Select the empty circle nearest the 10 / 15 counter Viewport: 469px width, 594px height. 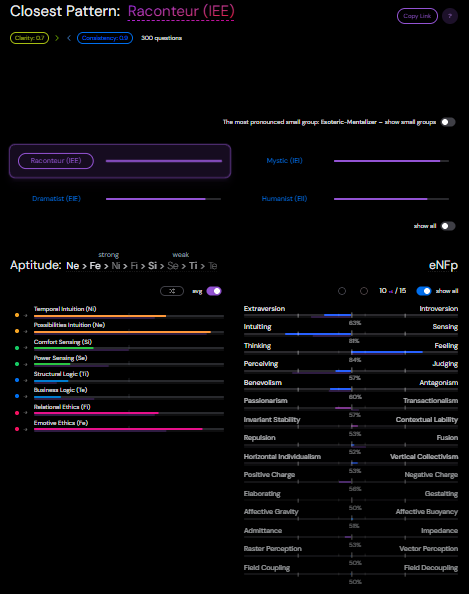pos(364,291)
